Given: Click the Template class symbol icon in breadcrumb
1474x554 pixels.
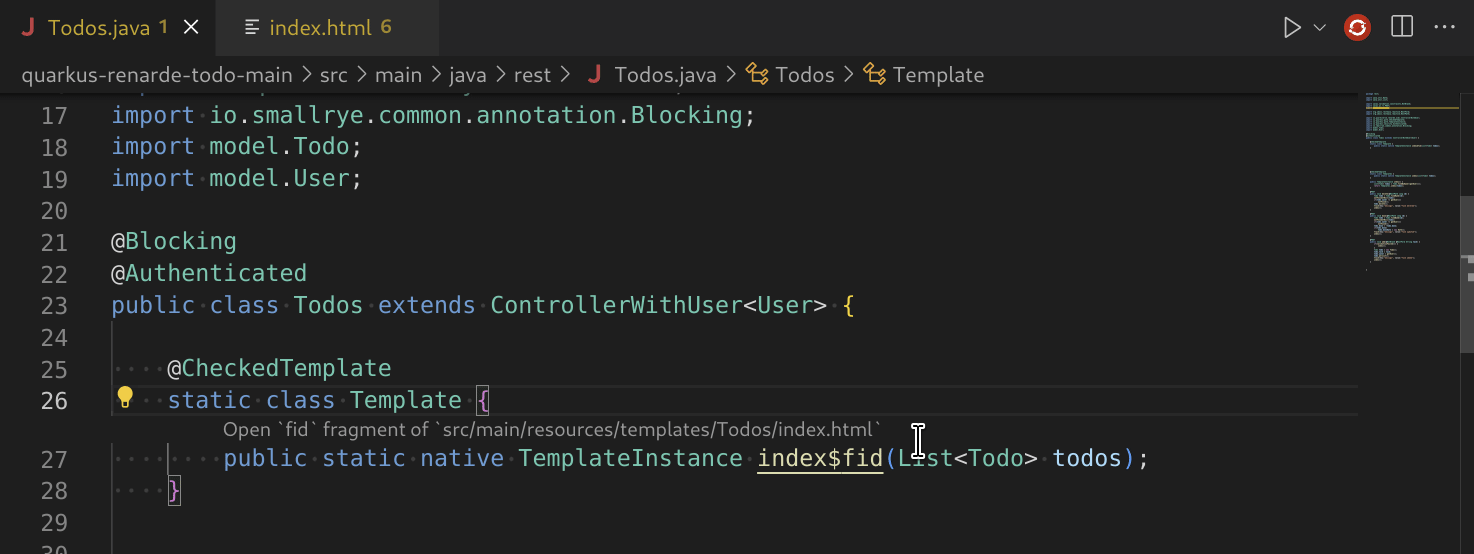Looking at the screenshot, I should (875, 75).
